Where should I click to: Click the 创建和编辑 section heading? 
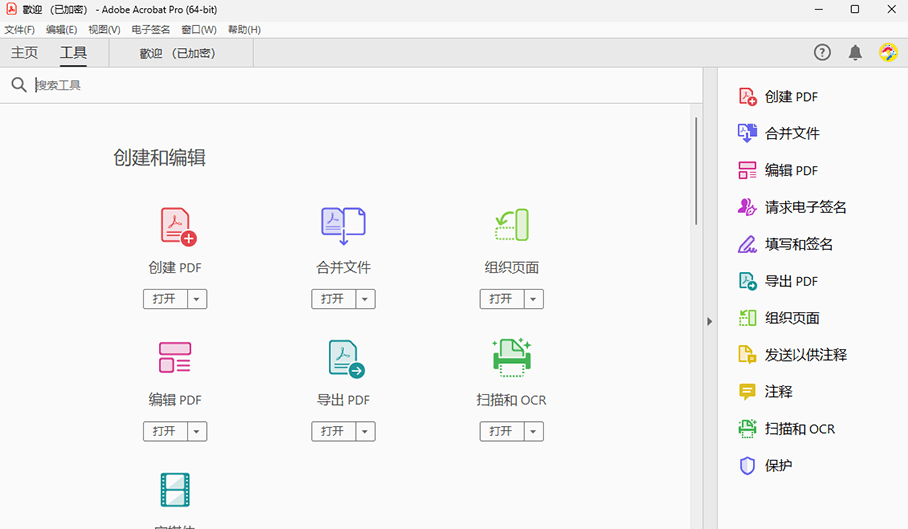point(159,157)
